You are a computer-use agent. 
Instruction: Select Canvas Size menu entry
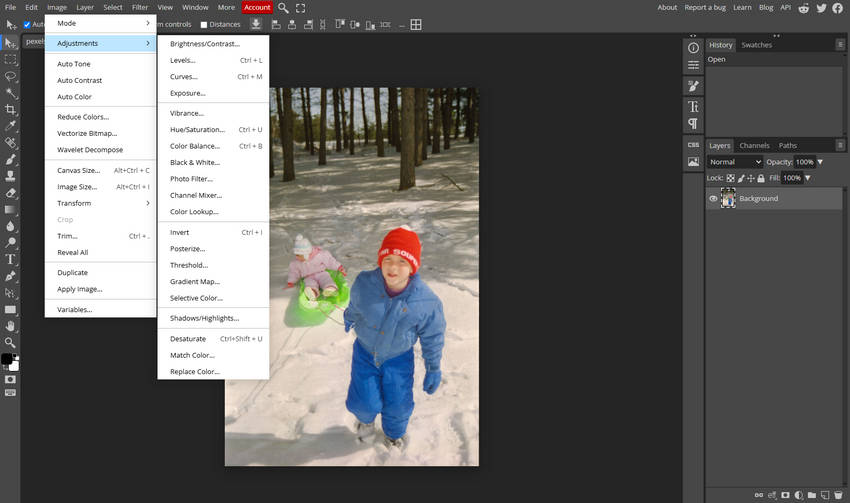[101, 170]
